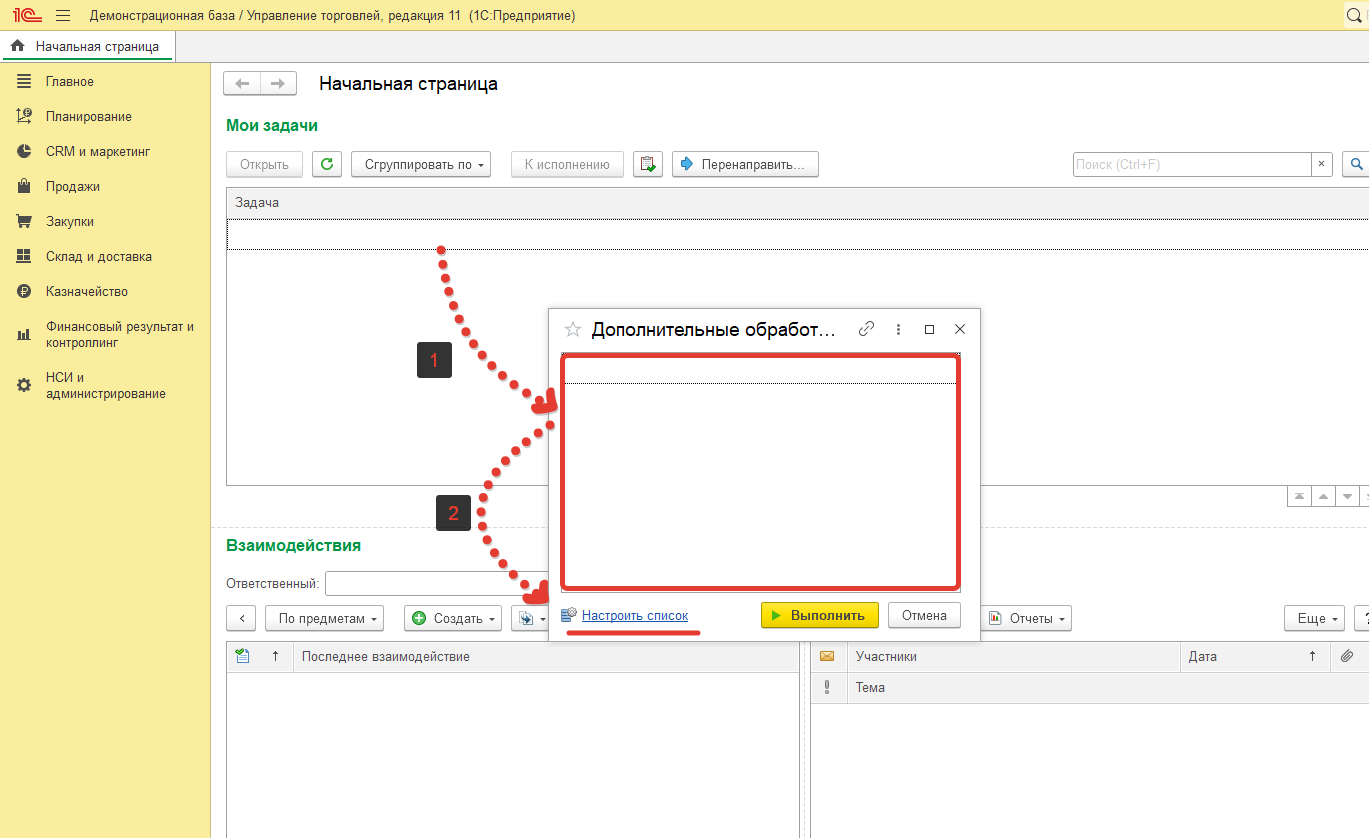Refresh the Мои задачи task list
Image resolution: width=1369 pixels, height=838 pixels.
pos(327,165)
